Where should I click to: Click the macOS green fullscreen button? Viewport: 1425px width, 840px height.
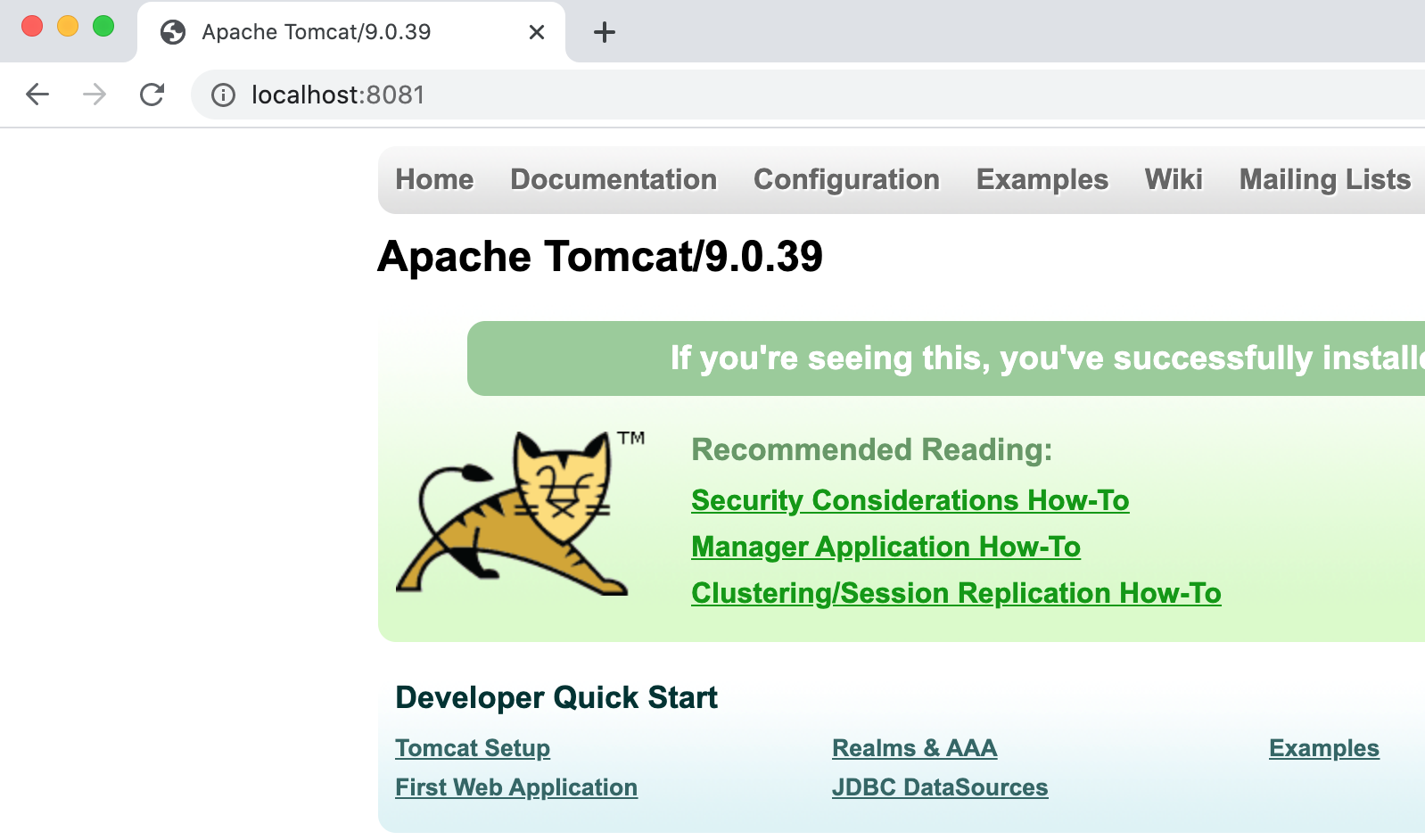pos(103,26)
